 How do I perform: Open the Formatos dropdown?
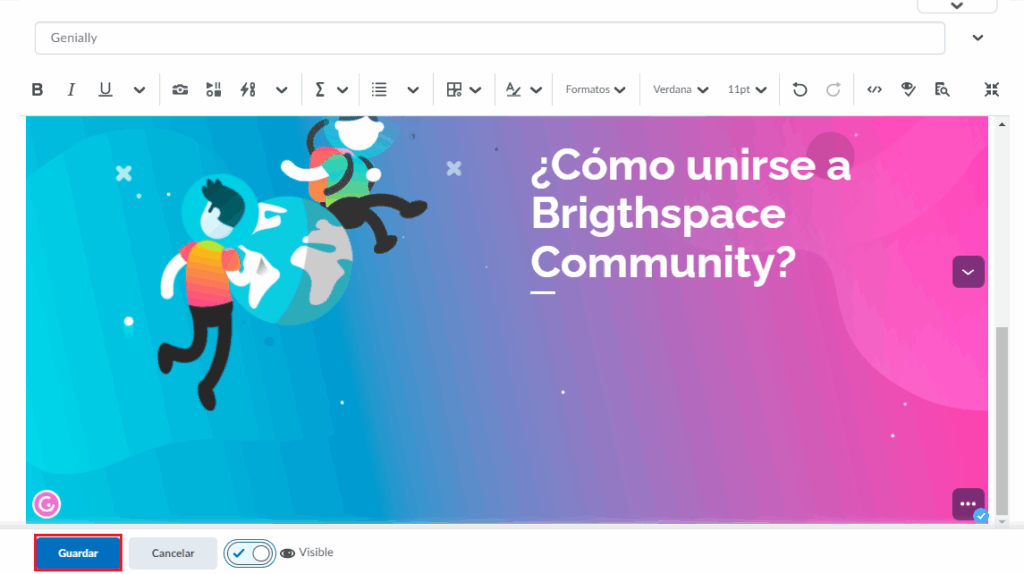[595, 90]
